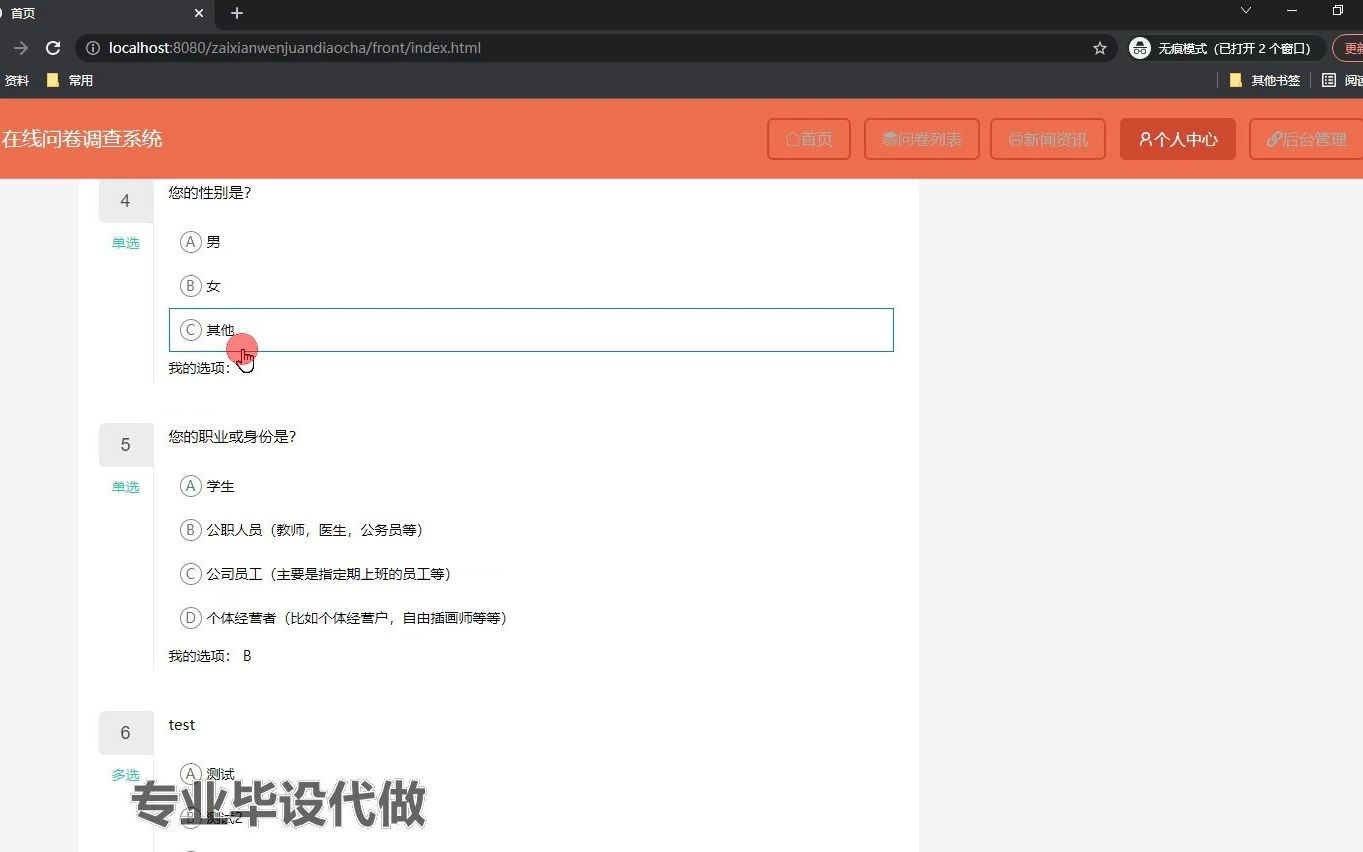This screenshot has height=852, width=1363.
Task: Open 后台管理 navigation button
Action: [x=1306, y=139]
